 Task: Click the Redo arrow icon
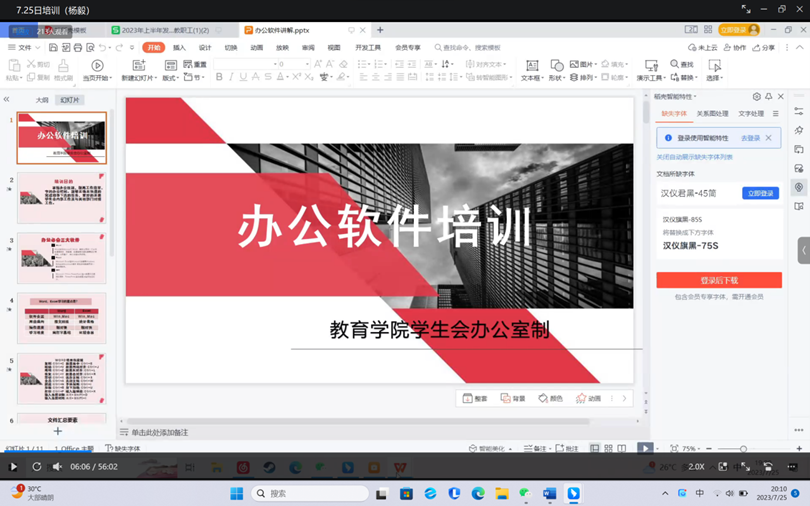pos(119,48)
